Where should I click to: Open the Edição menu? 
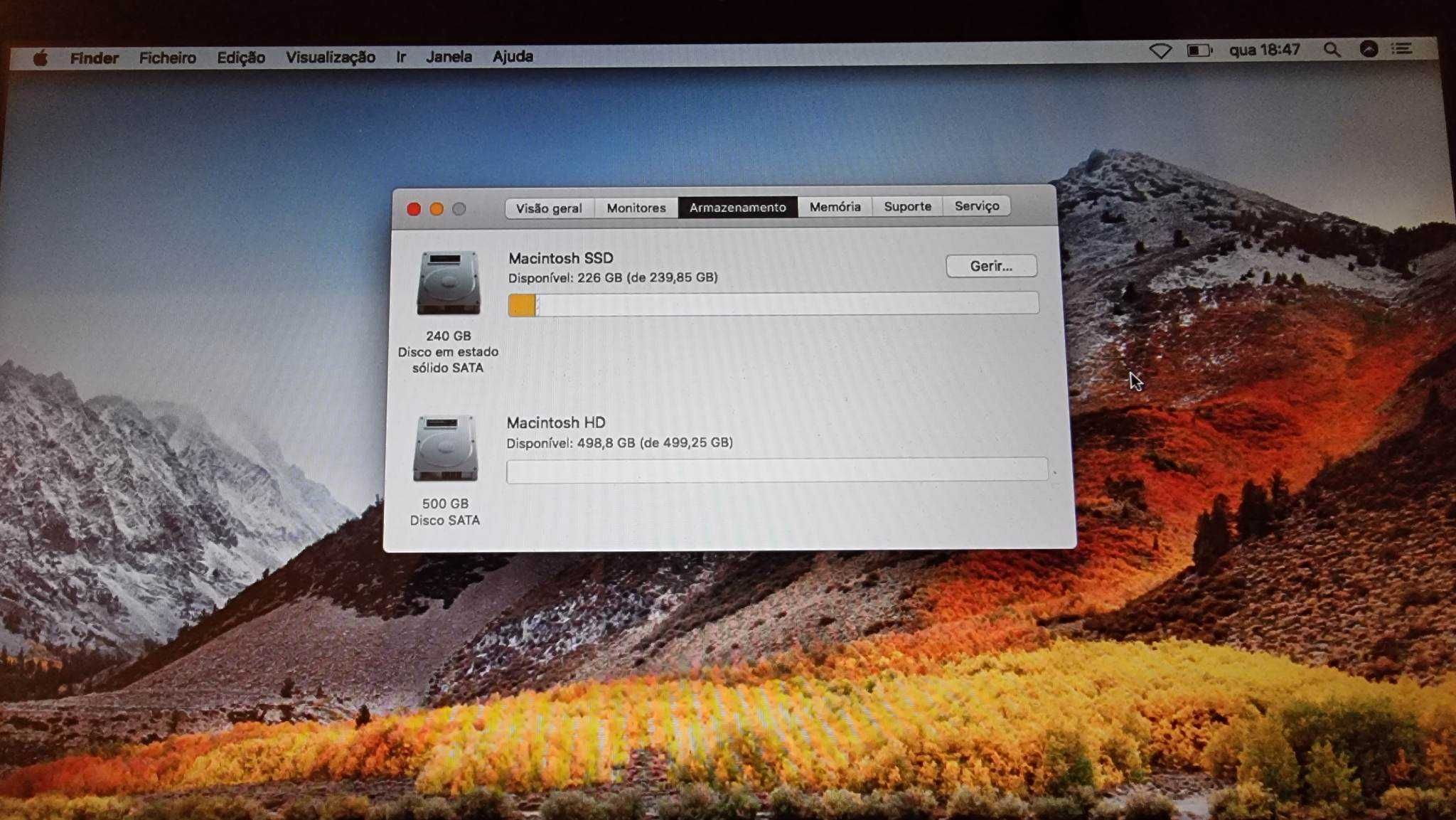[x=241, y=58]
